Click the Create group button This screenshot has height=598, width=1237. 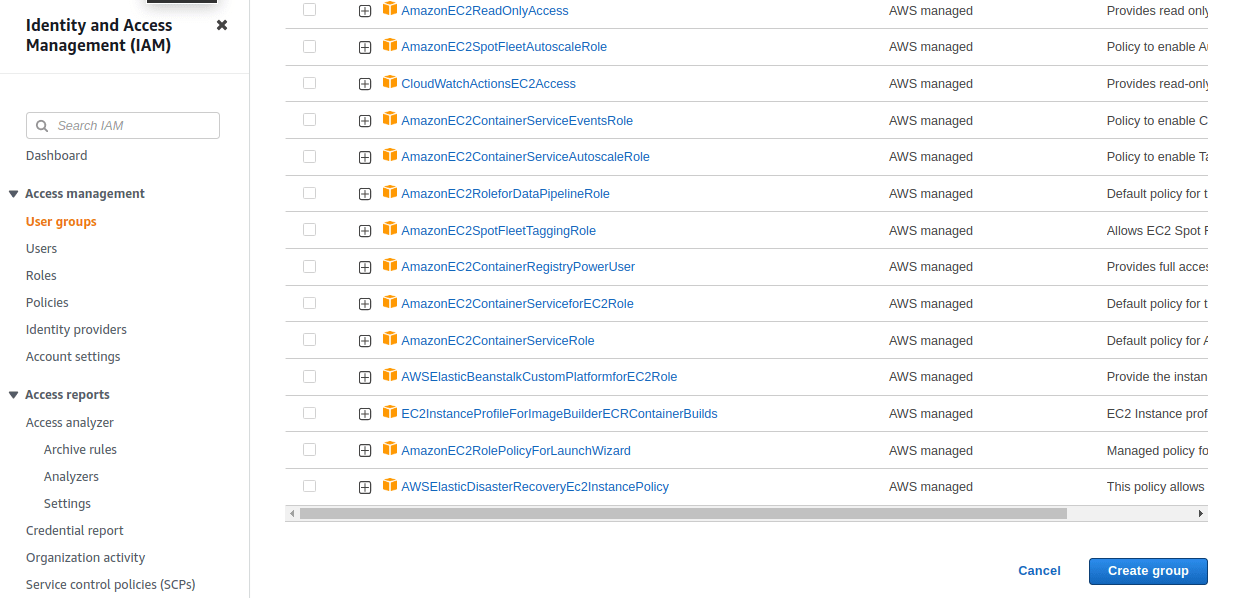coord(1148,571)
